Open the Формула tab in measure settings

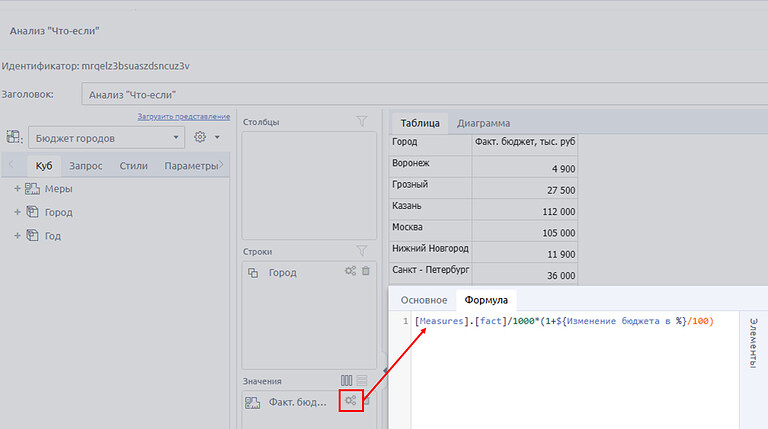(486, 300)
